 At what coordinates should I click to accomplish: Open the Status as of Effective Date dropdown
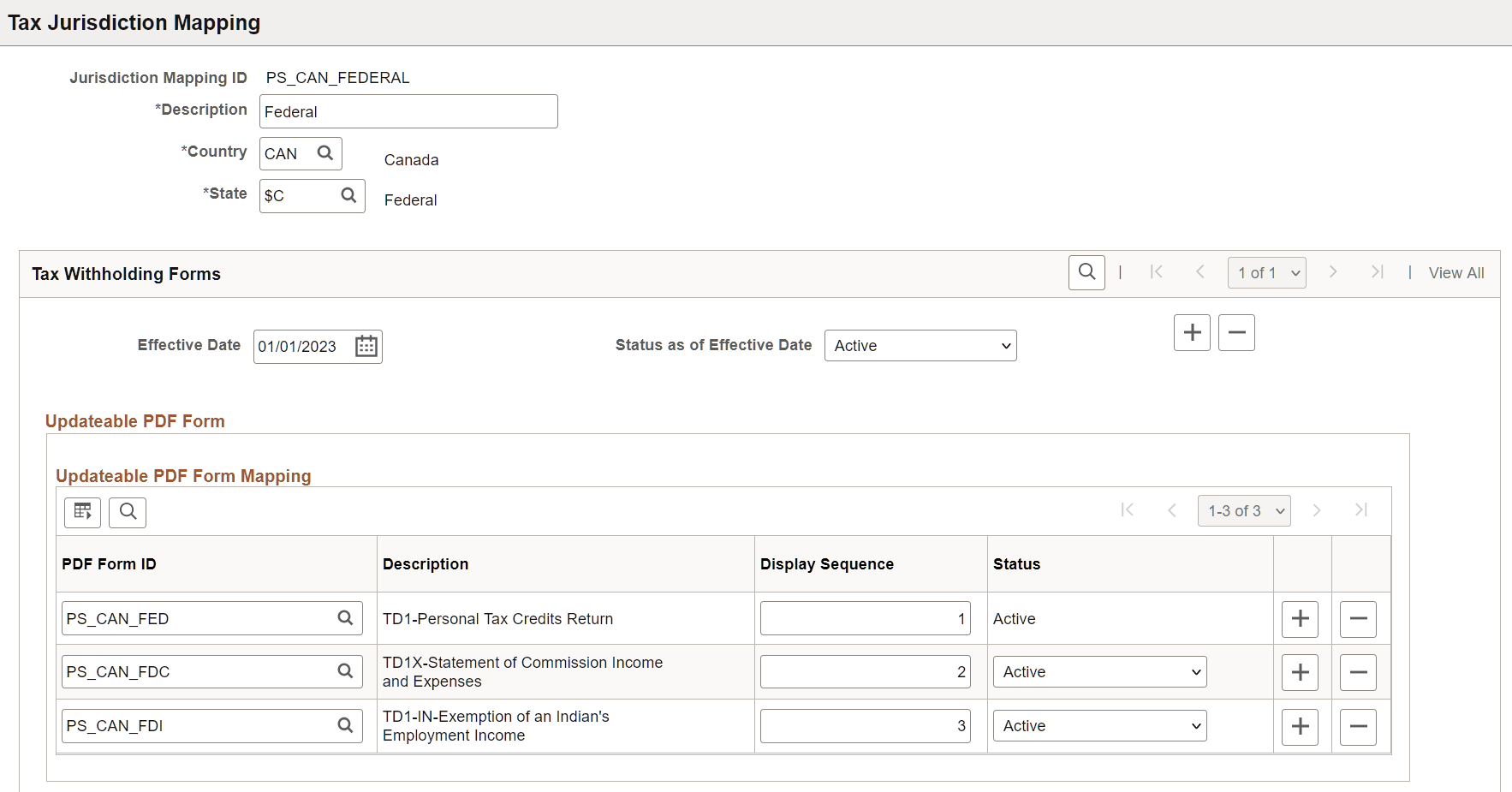click(x=920, y=345)
